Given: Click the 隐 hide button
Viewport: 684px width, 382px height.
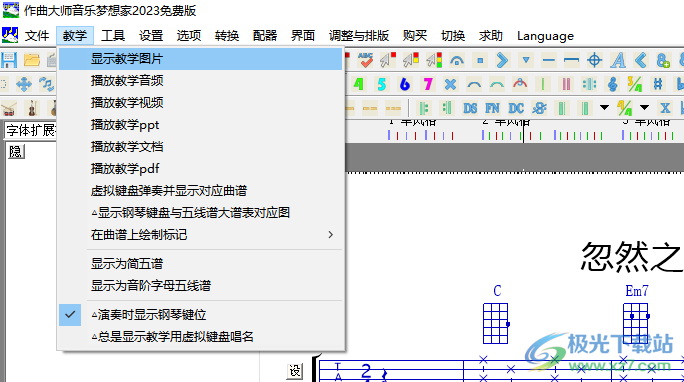Looking at the screenshot, I should tap(16, 152).
